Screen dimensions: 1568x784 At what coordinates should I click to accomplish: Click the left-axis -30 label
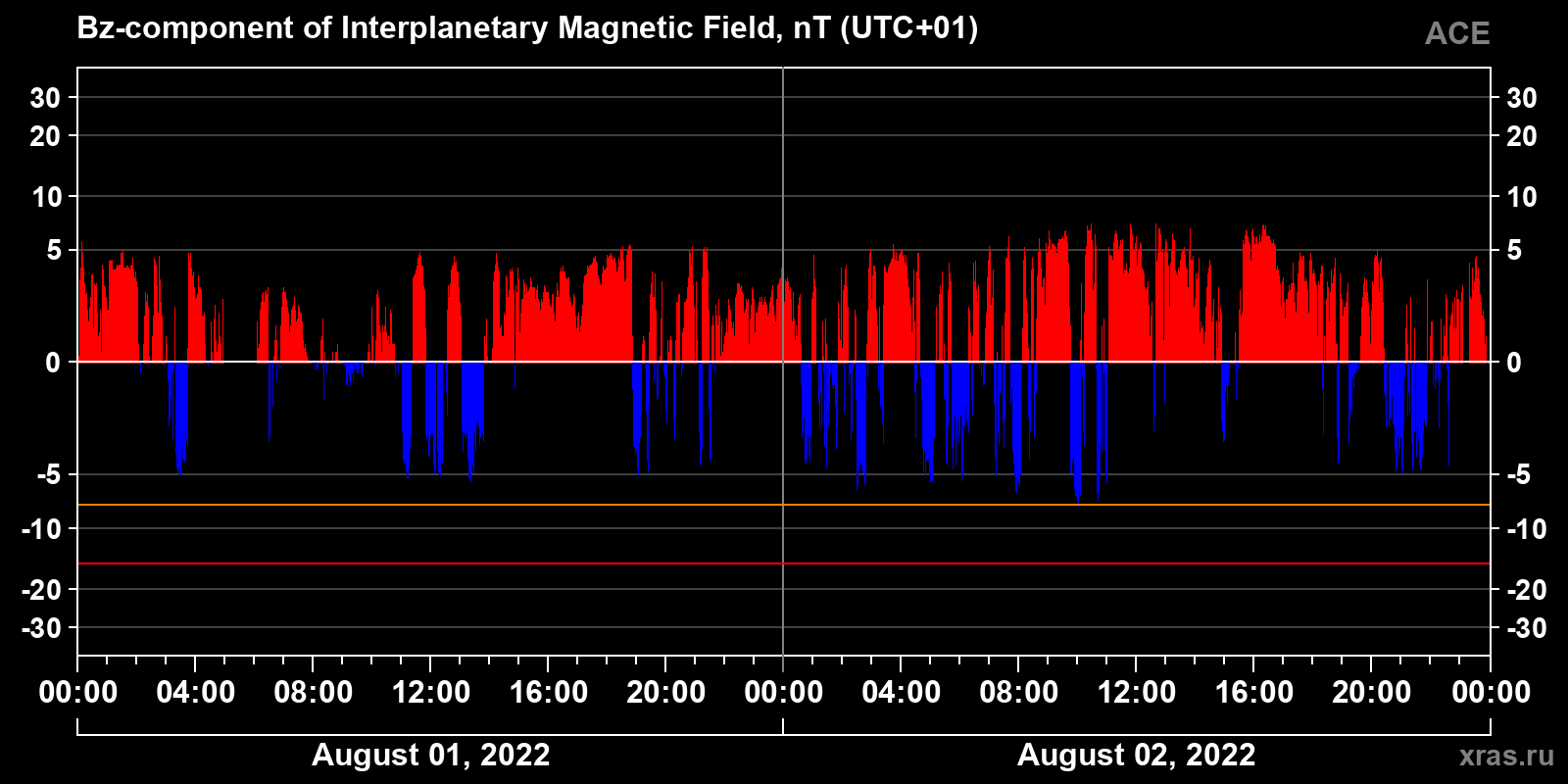coord(42,628)
